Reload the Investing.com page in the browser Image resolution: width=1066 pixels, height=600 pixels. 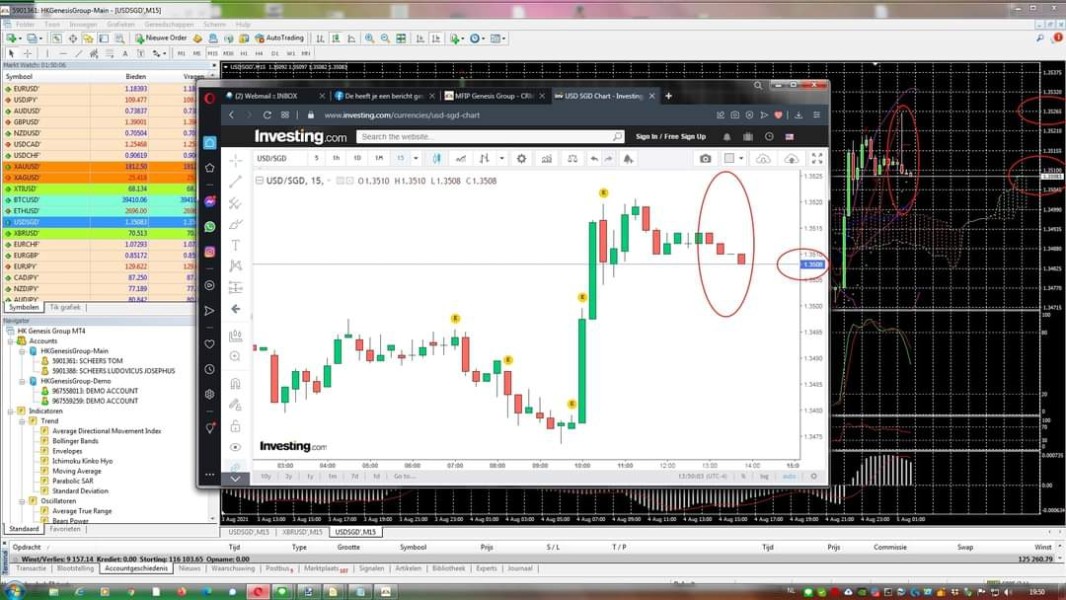tap(267, 115)
